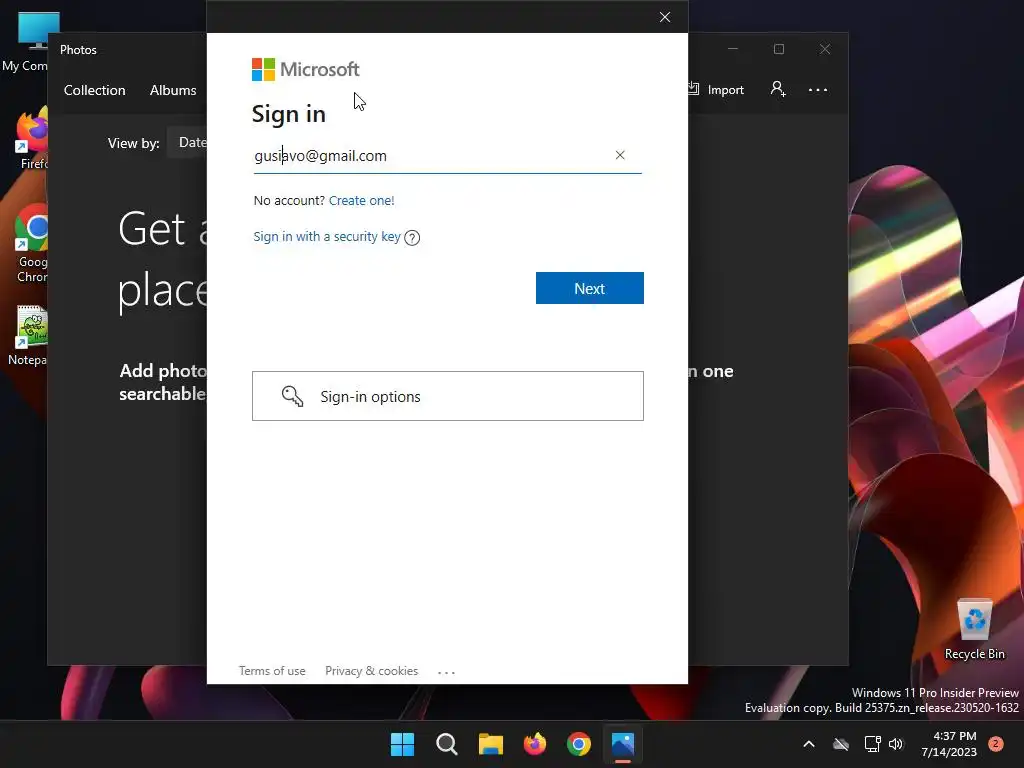Open the notification badge showing 2

click(996, 744)
